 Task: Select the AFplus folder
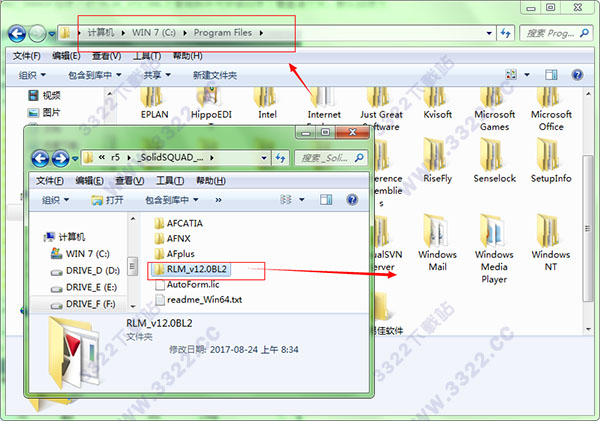tap(174, 254)
